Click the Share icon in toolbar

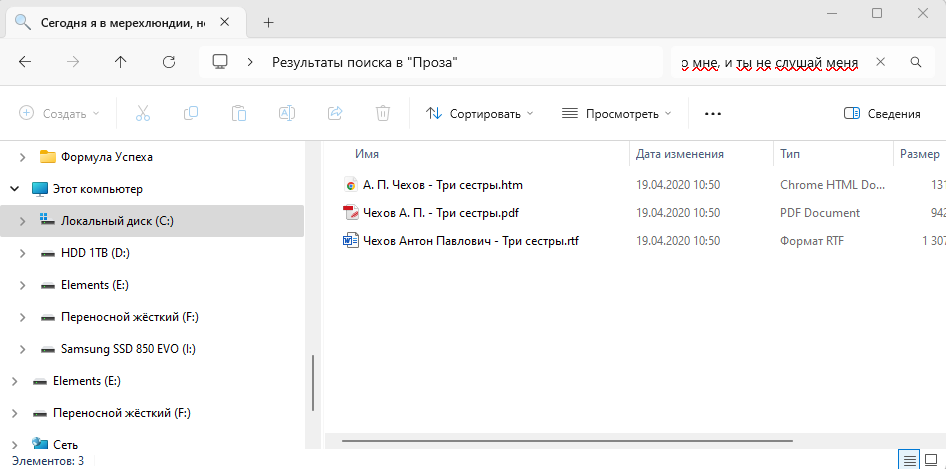tap(335, 113)
